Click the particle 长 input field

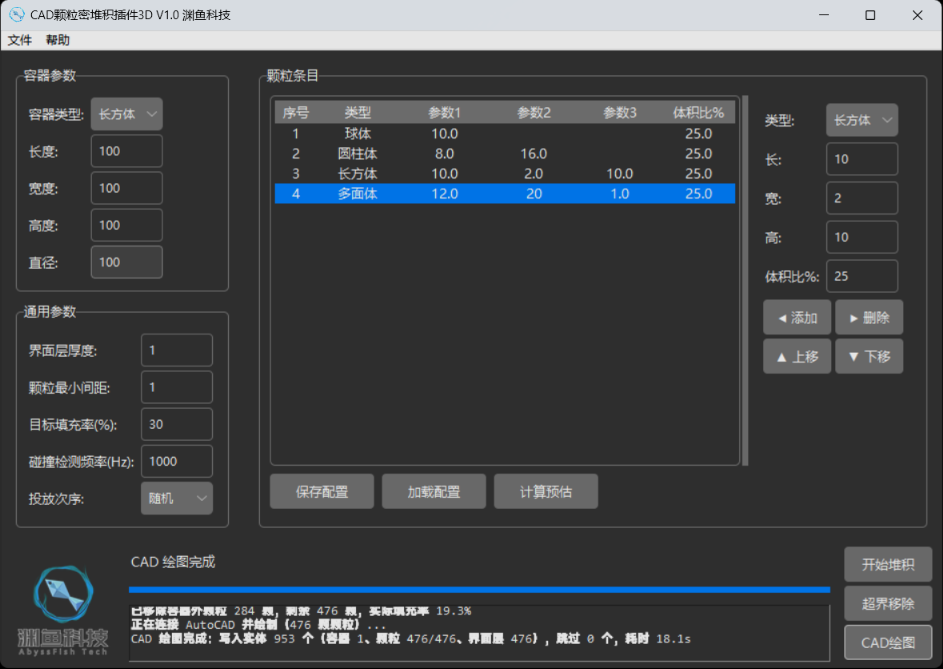point(862,159)
